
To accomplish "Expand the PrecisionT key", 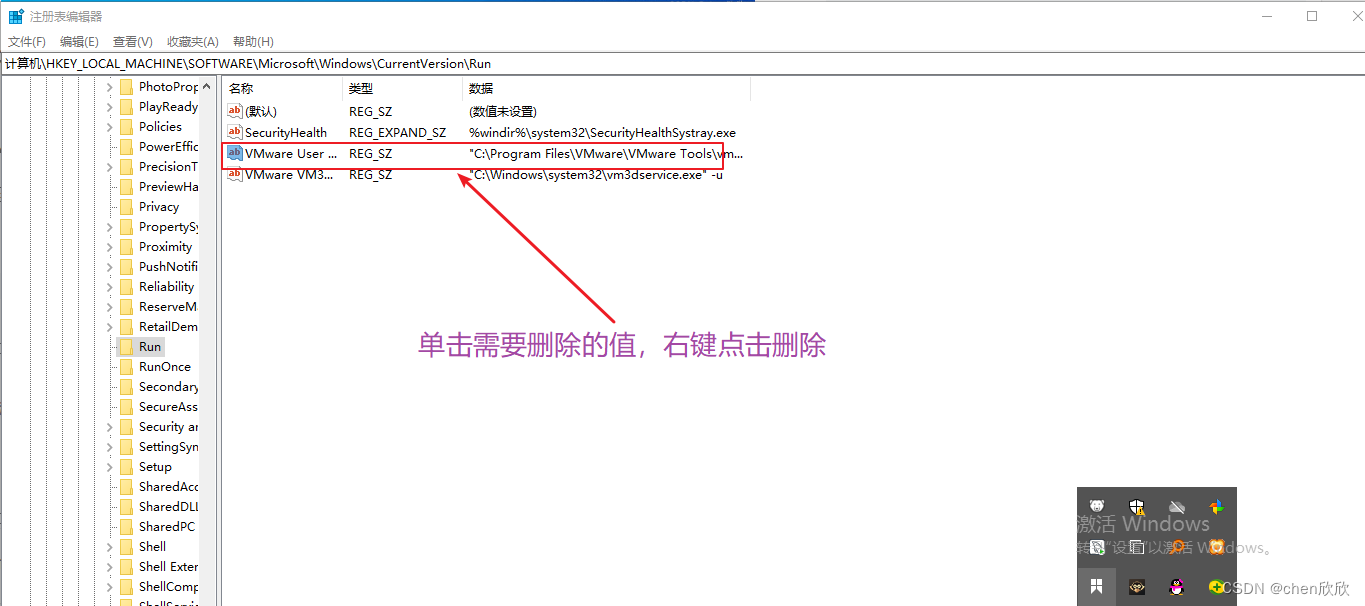I will (x=109, y=167).
